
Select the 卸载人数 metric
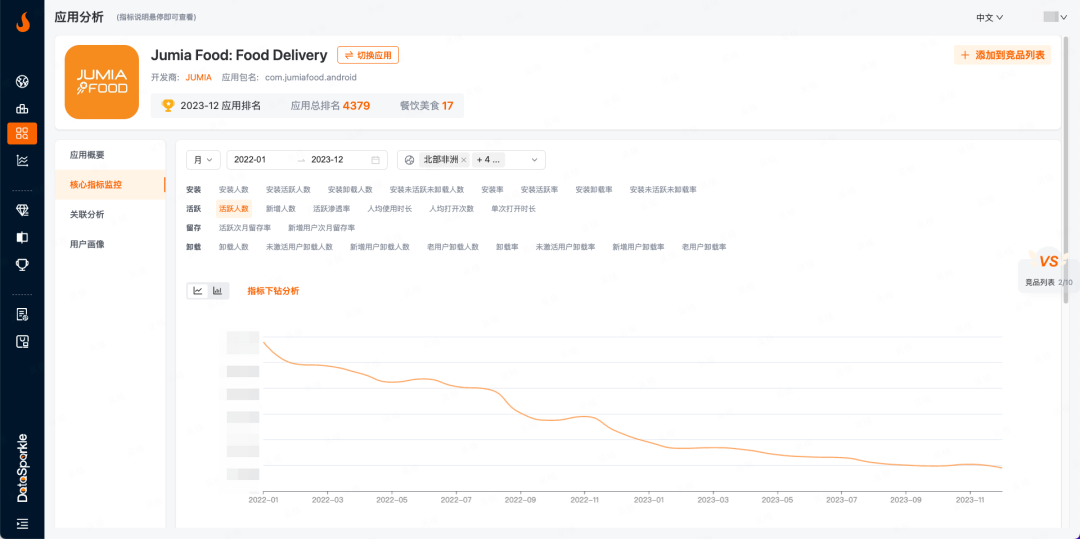(233, 246)
